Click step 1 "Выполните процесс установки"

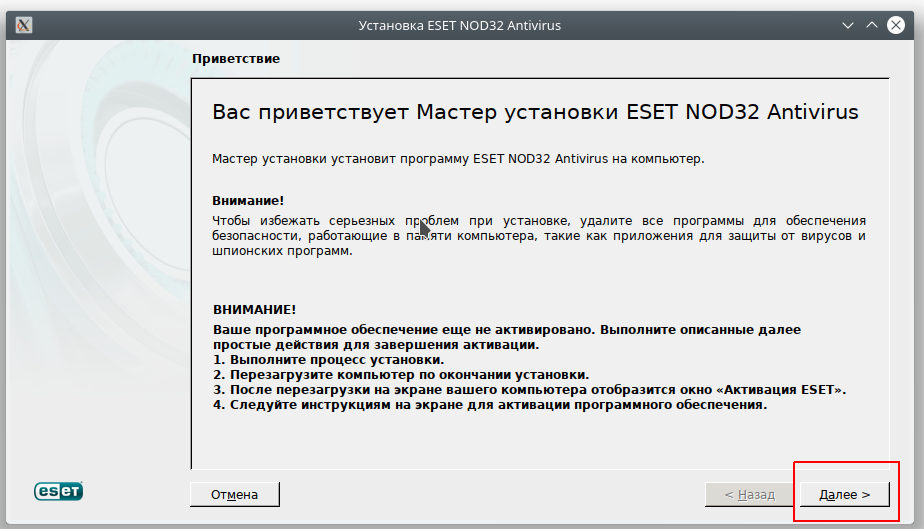pyautogui.click(x=328, y=359)
